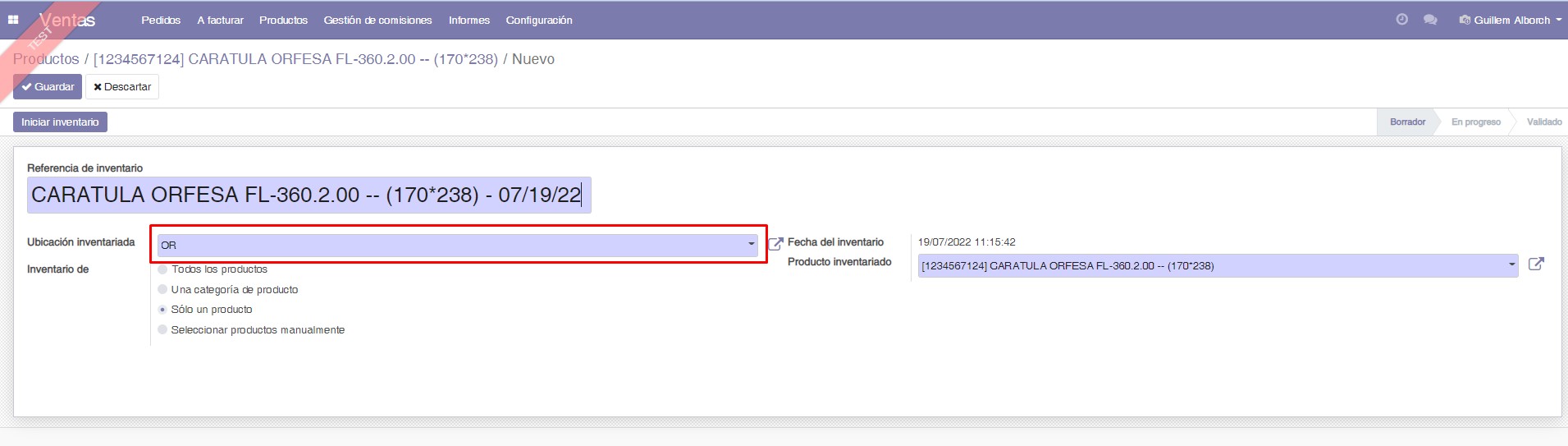Select 'Todos los productos' radio option
Viewport: 1568px width, 446px height.
[162, 269]
